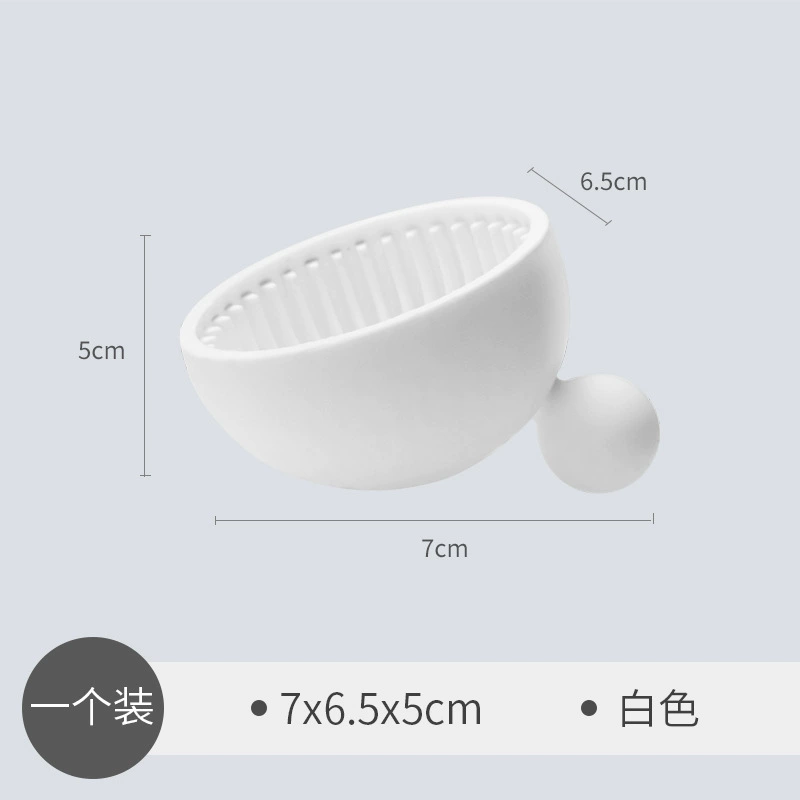This screenshot has width=800, height=800.
Task: Click the bullet dot before 白色
Action: pyautogui.click(x=589, y=708)
